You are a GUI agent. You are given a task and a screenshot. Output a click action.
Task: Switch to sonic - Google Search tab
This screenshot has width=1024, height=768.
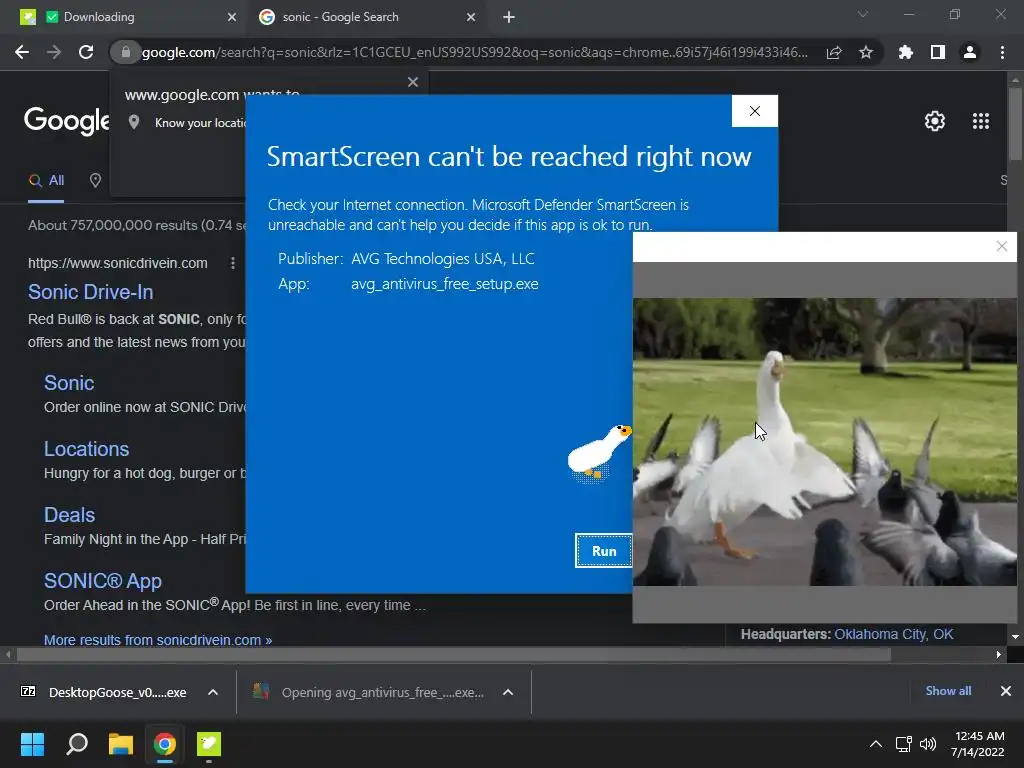(x=366, y=17)
